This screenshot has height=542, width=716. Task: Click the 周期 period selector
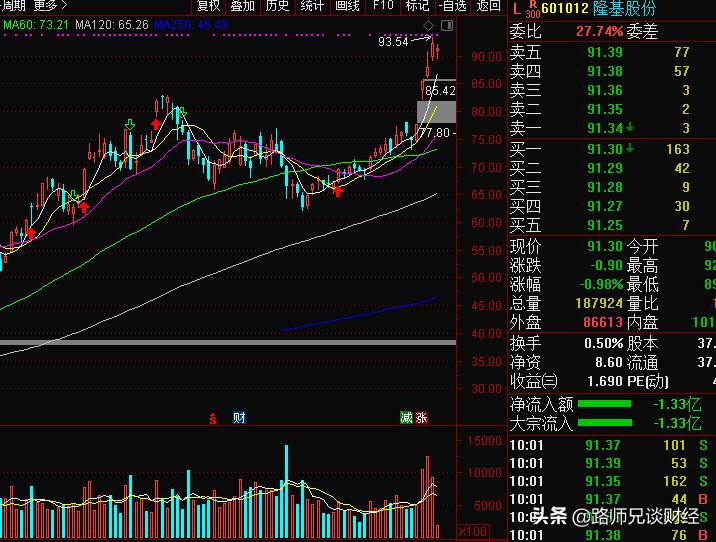tap(14, 5)
